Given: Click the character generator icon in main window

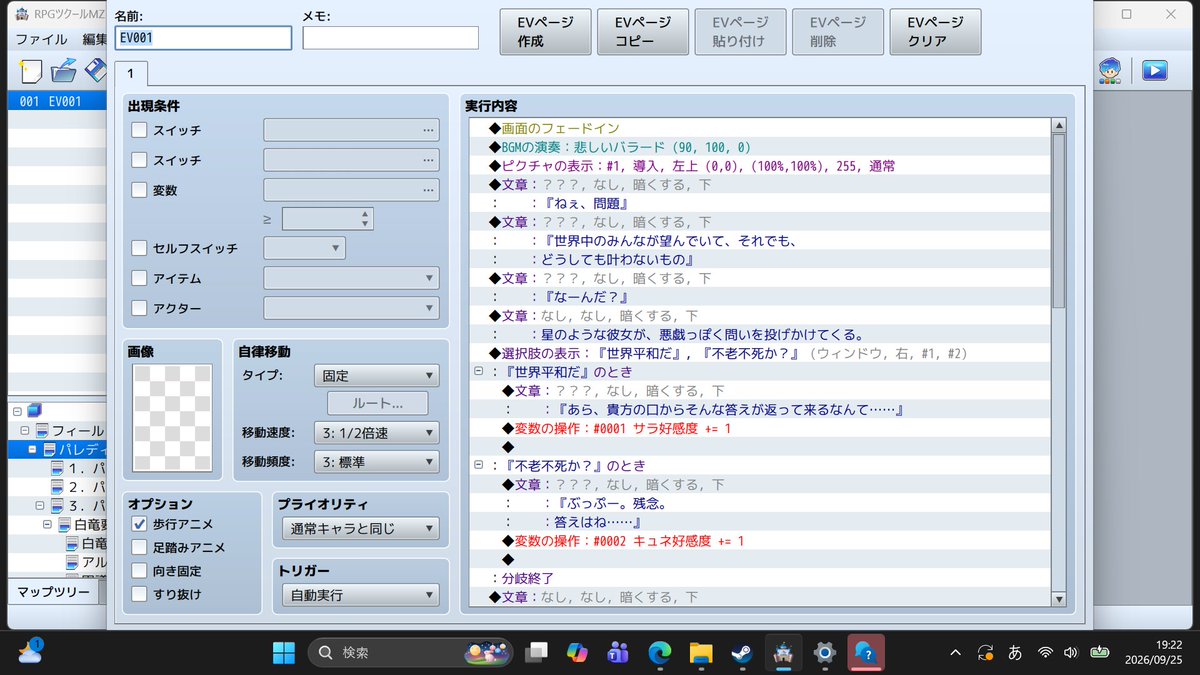Looking at the screenshot, I should coord(1110,70).
